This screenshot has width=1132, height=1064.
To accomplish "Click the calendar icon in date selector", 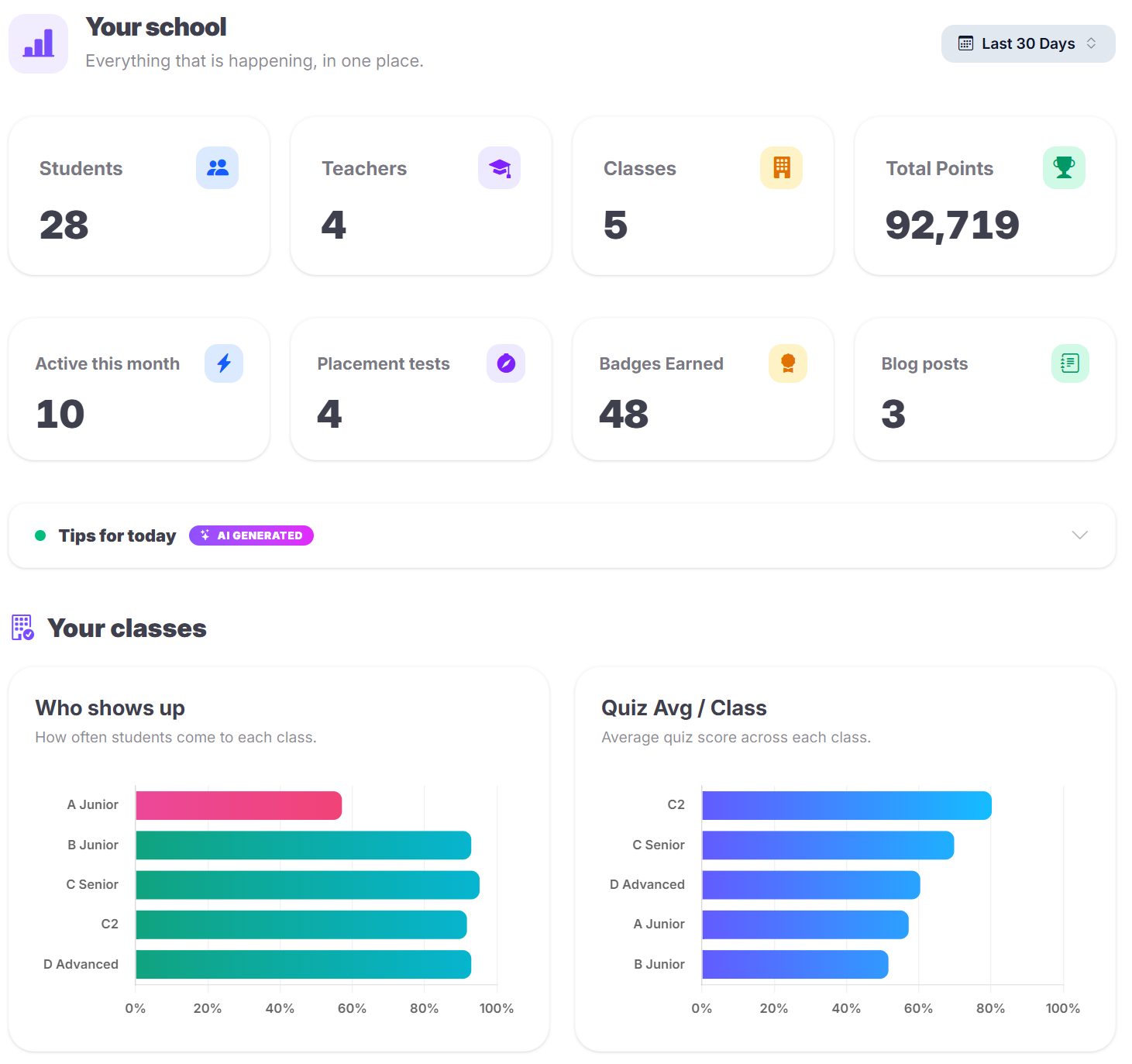I will [965, 43].
